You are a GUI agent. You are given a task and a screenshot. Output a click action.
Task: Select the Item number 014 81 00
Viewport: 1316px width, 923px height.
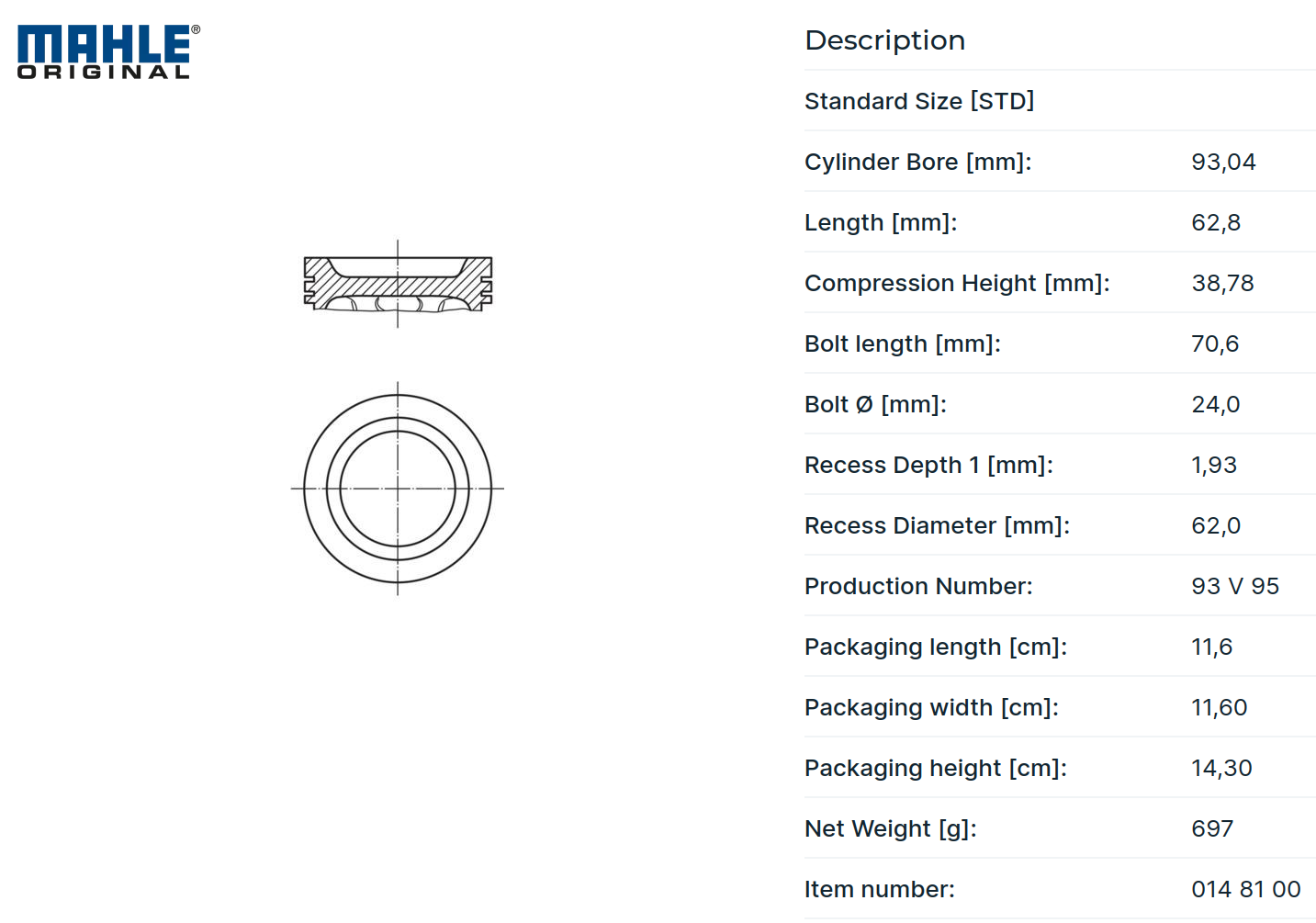[1246, 889]
